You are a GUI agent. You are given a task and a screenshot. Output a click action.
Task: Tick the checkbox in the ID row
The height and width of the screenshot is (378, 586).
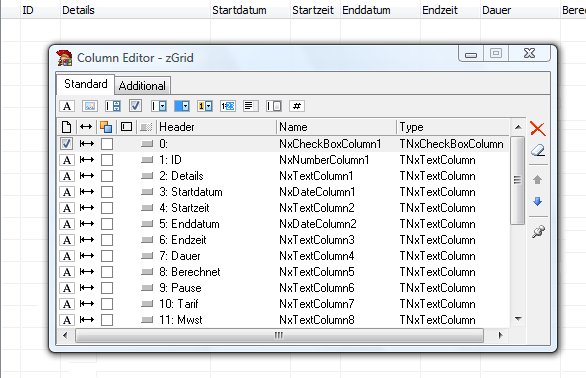(107, 160)
